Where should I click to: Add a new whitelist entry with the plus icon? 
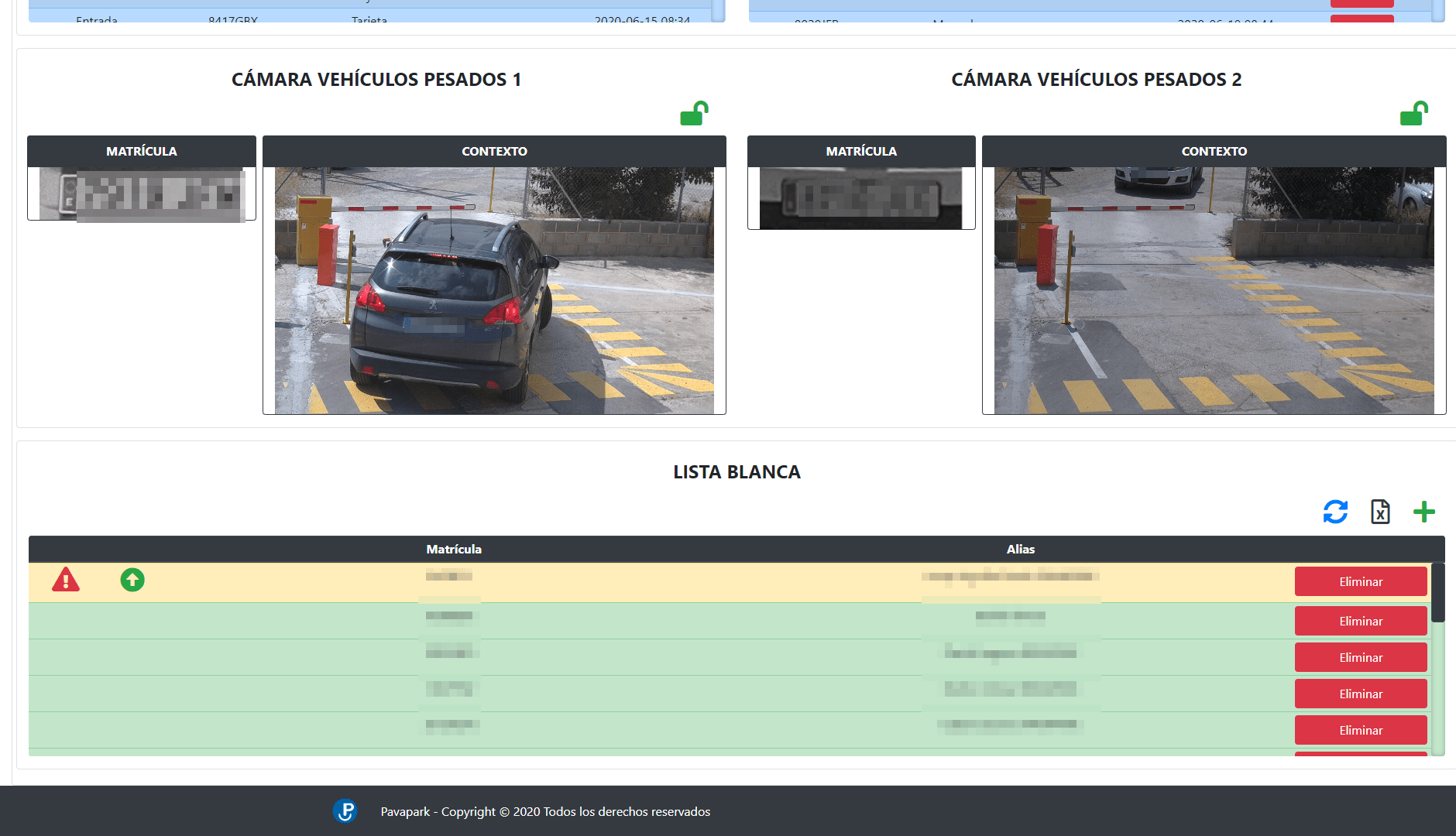pyautogui.click(x=1423, y=512)
